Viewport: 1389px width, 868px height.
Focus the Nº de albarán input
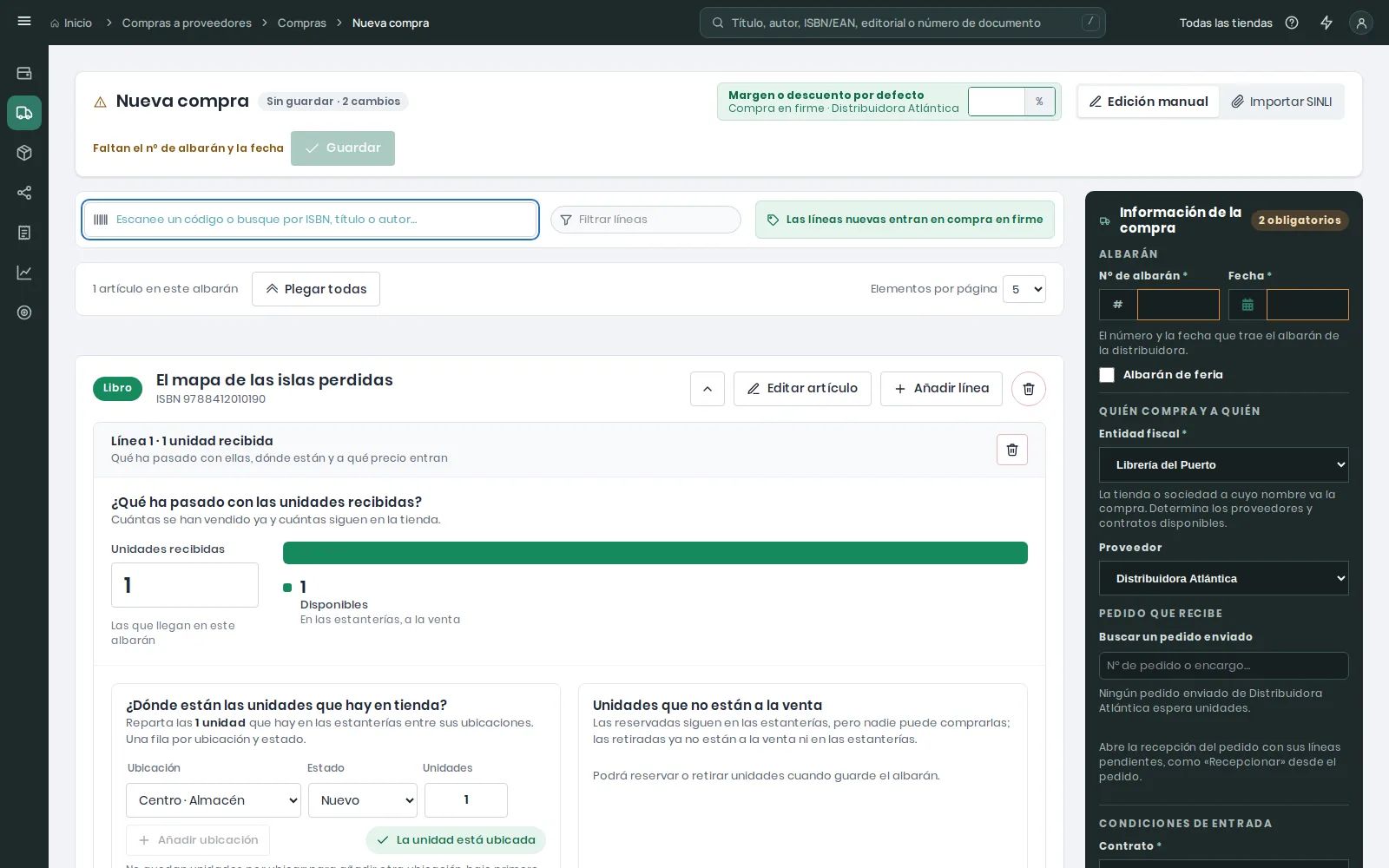click(1178, 305)
